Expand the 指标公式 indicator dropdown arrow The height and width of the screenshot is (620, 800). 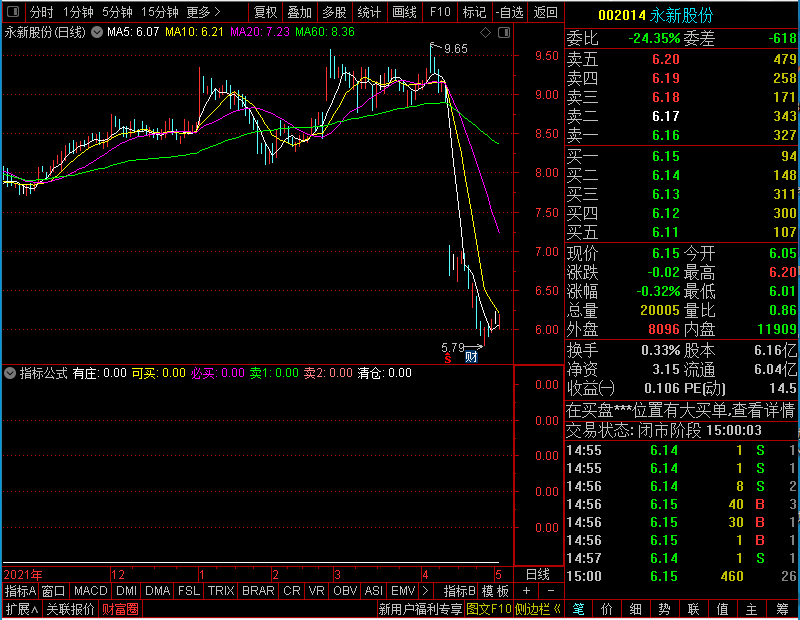[x=10, y=373]
